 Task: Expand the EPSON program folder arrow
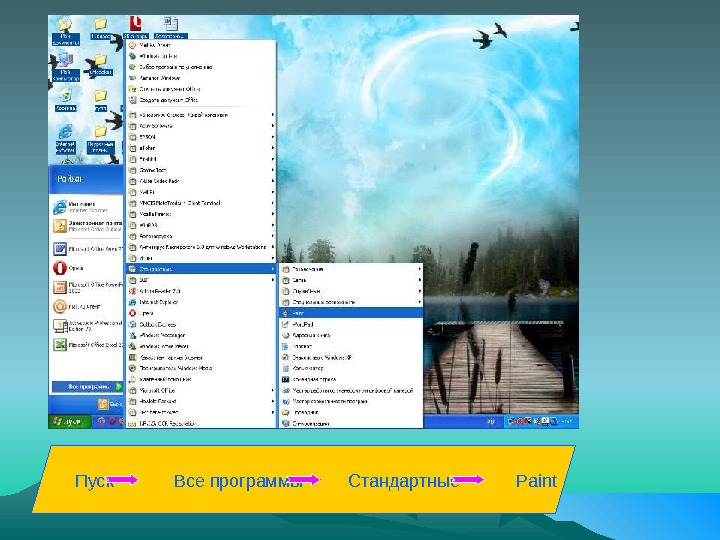pos(272,137)
